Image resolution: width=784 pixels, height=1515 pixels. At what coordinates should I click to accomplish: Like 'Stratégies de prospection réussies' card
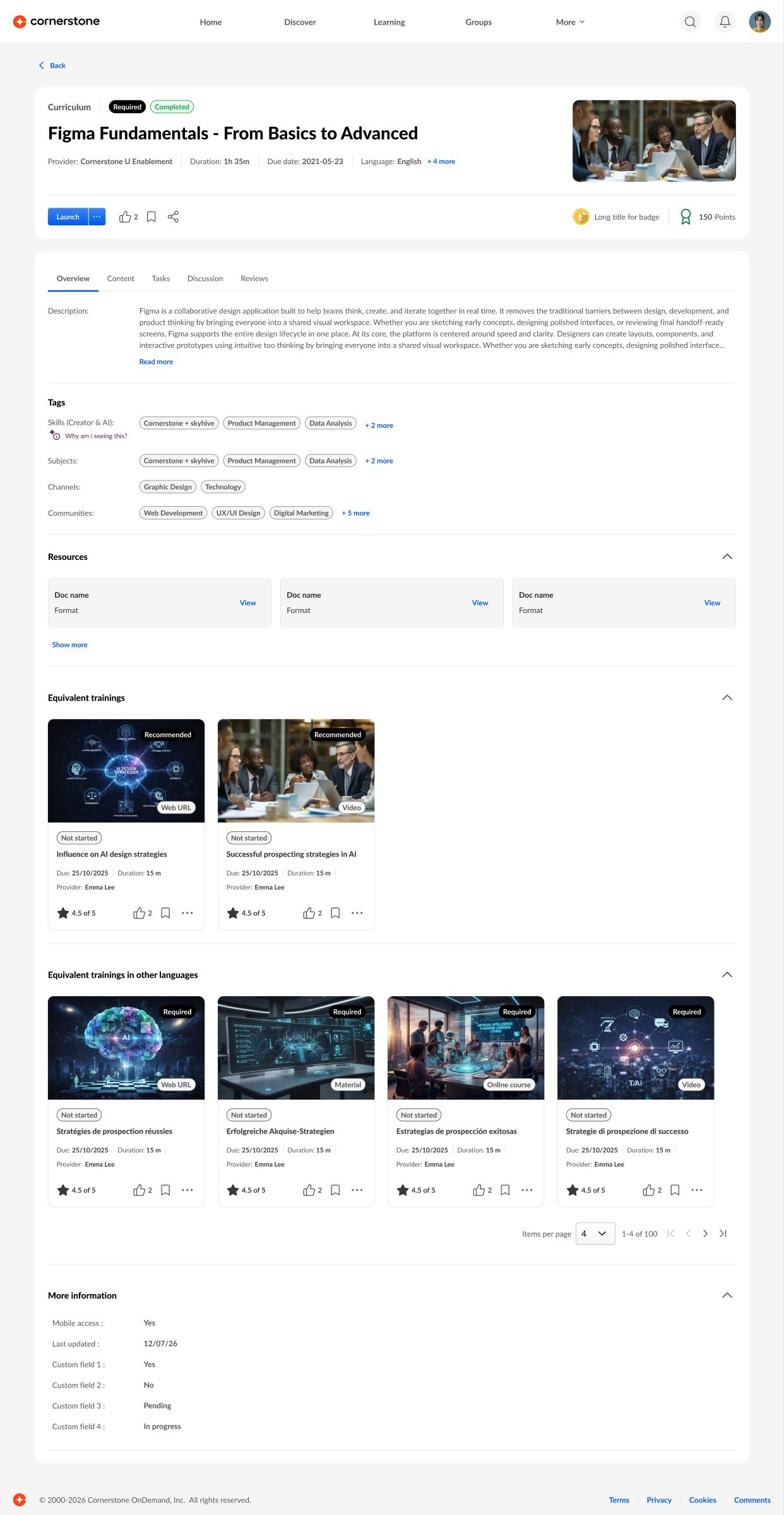click(139, 1190)
